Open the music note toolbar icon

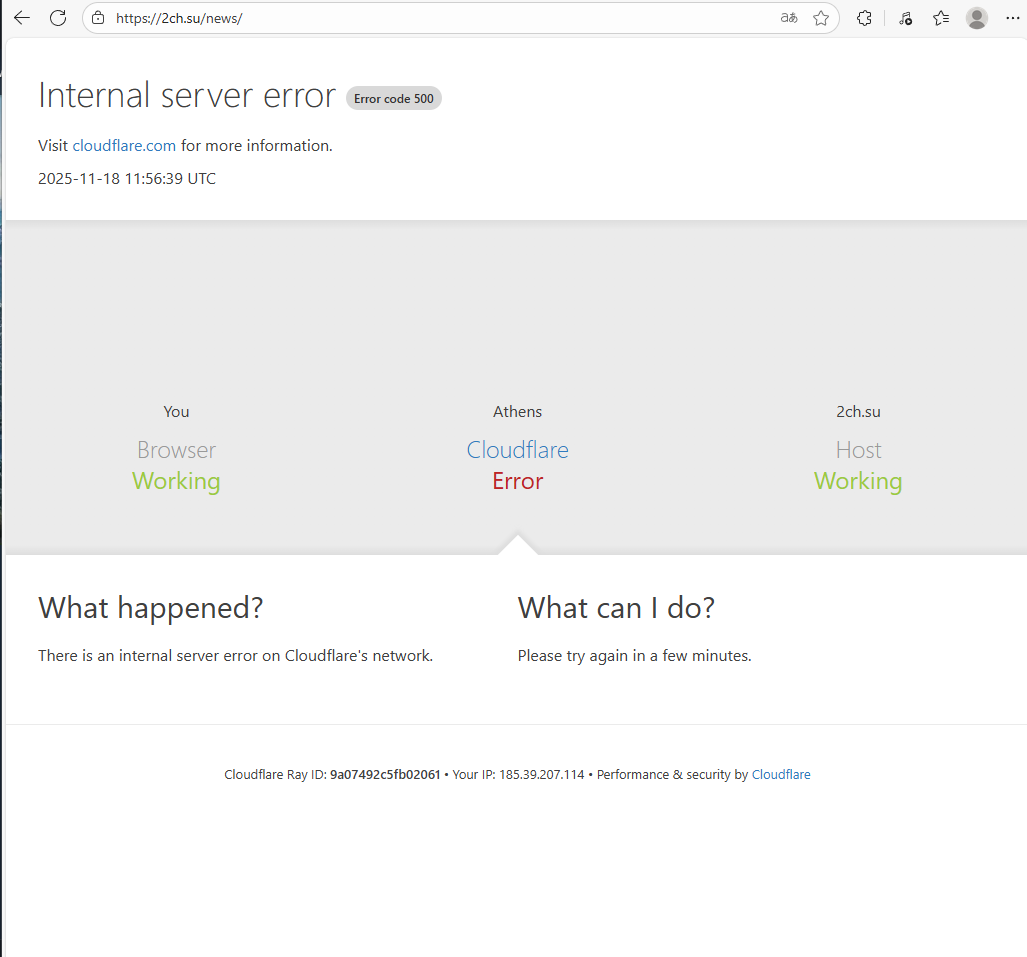(x=906, y=18)
